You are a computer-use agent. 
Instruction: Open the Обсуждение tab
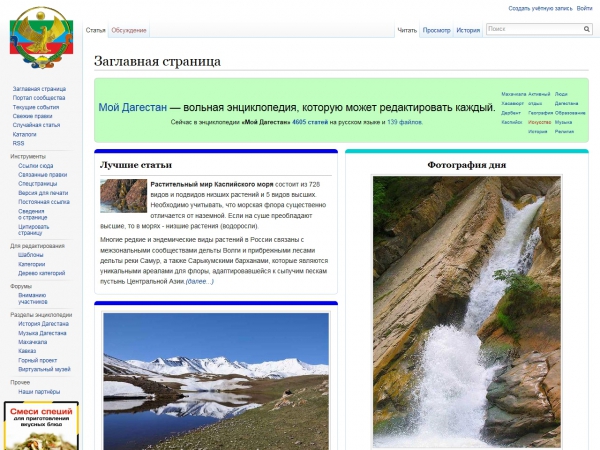tap(129, 30)
